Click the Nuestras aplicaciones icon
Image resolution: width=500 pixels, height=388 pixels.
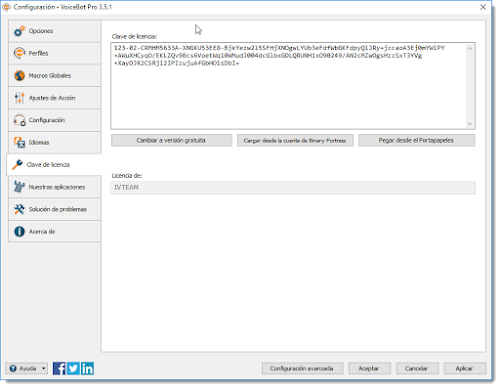[19, 187]
